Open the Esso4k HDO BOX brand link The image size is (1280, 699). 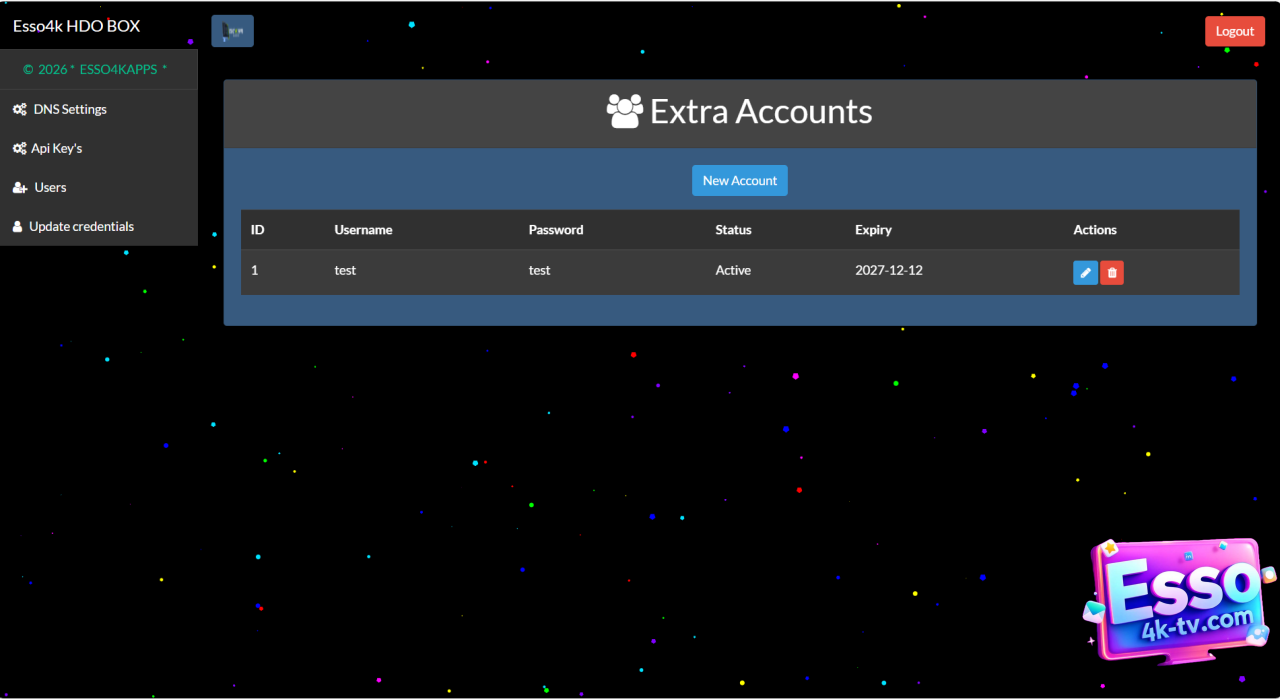point(77,26)
